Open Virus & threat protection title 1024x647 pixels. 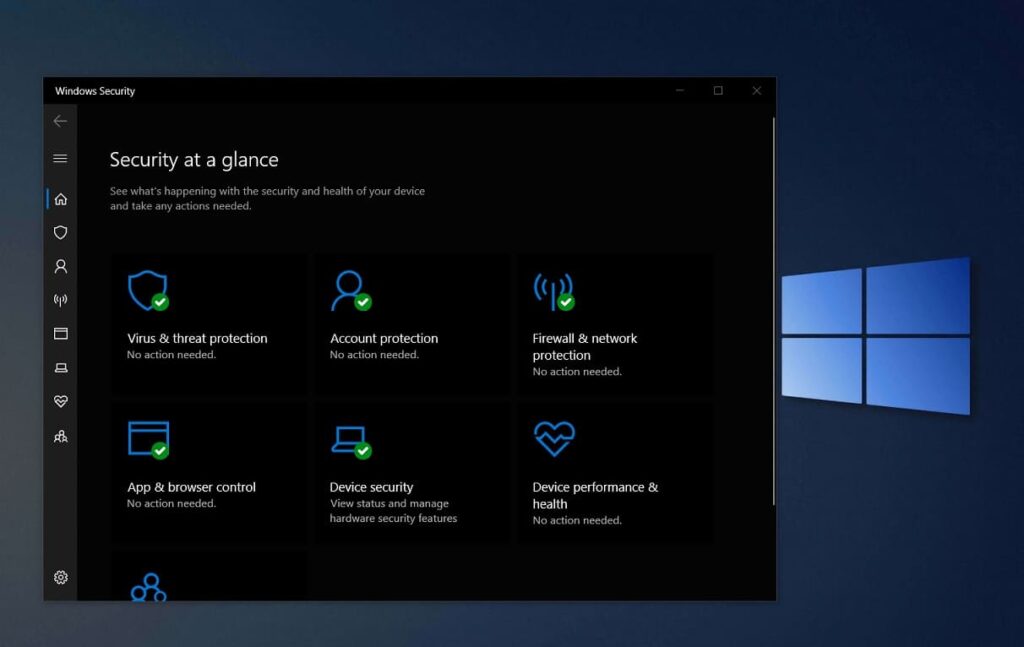pyautogui.click(x=197, y=338)
